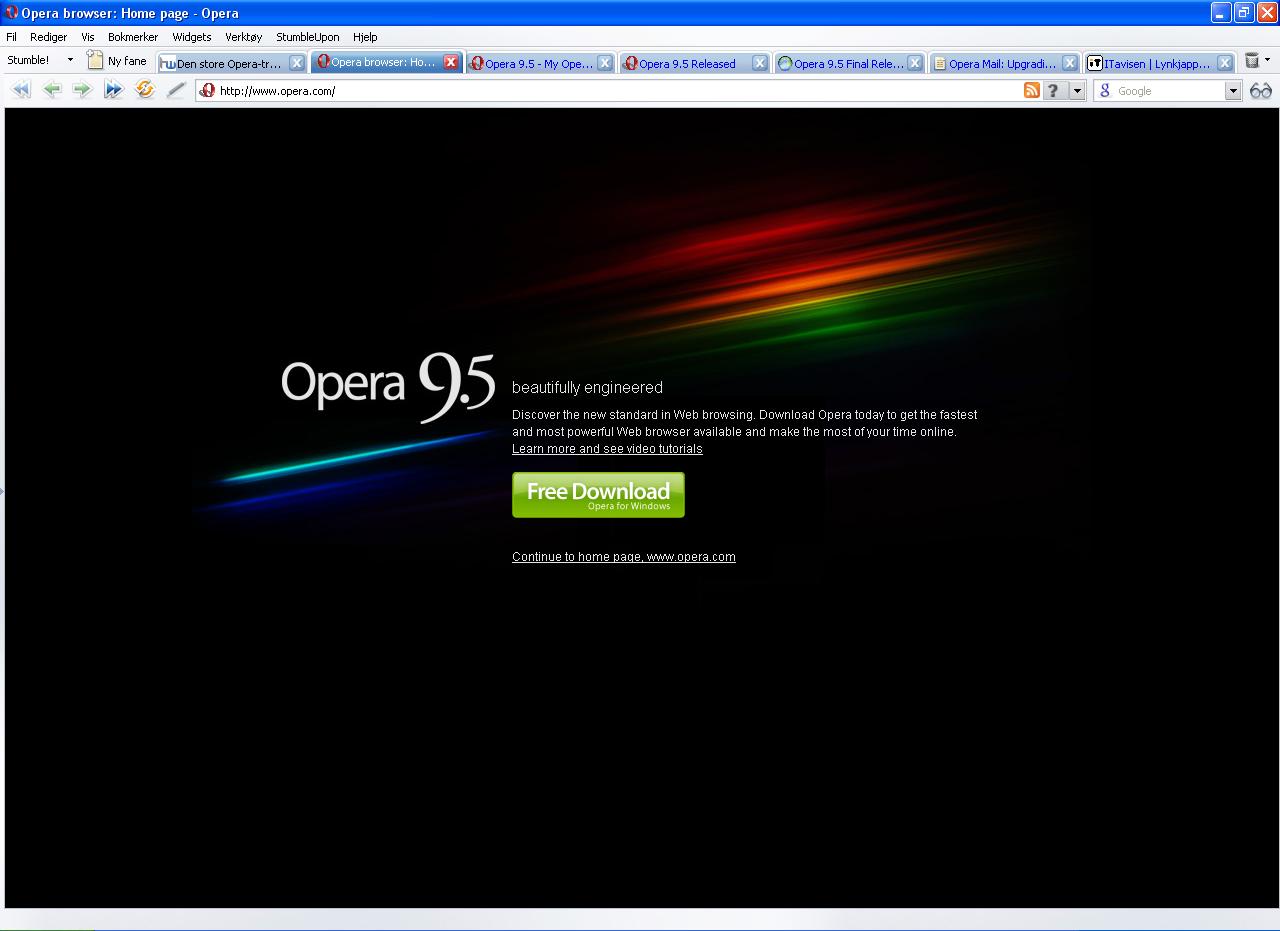Image resolution: width=1280 pixels, height=931 pixels.
Task: Close the active 'Opera browser: Ho...' tab
Action: click(451, 62)
